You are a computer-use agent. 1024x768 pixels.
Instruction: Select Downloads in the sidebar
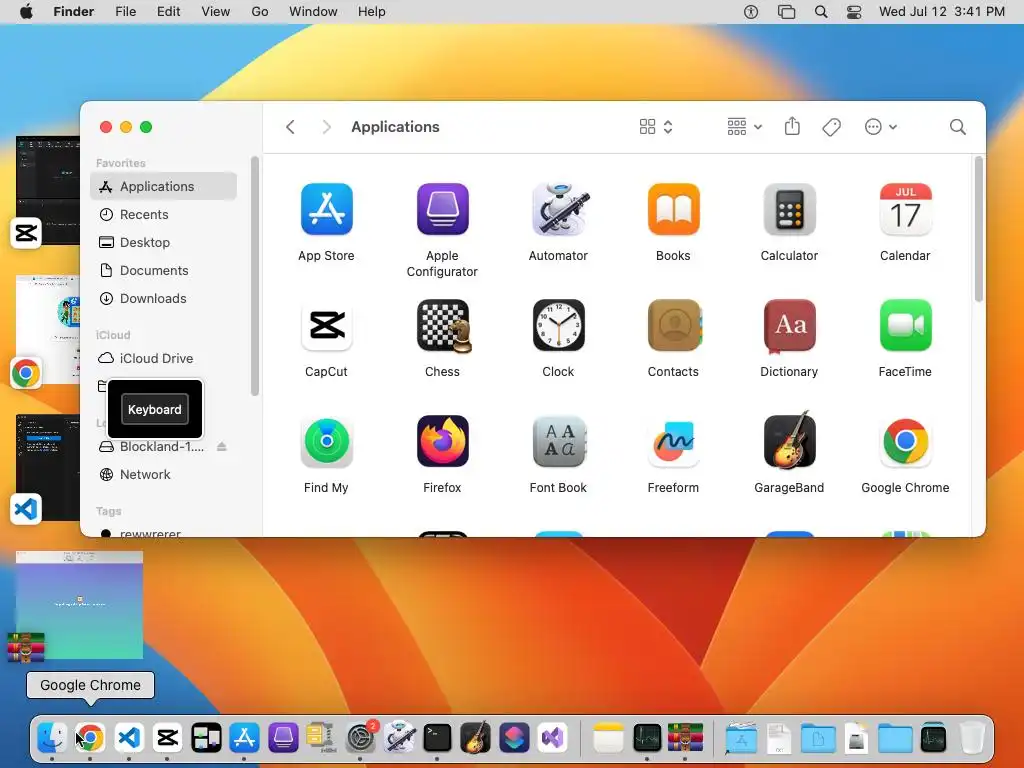click(163, 298)
